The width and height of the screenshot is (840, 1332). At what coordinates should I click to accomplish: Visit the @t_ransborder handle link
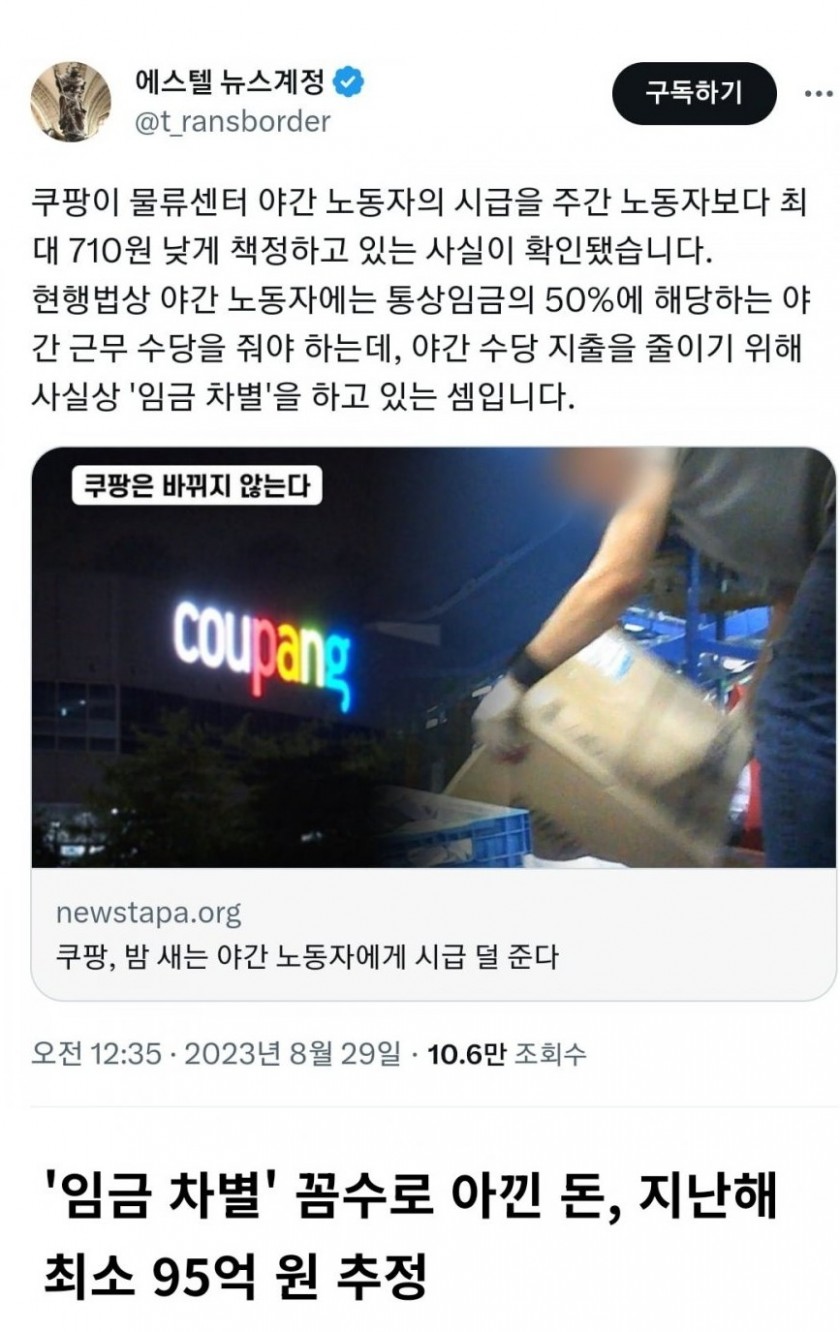click(x=231, y=122)
